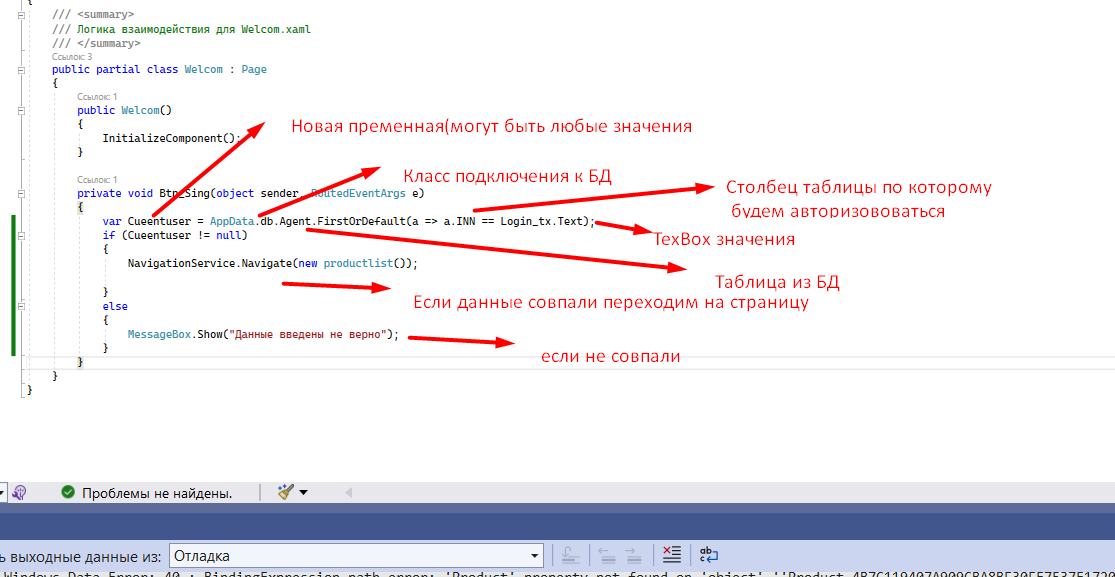Click 'productlist' class name in code
Viewport: 1115px width, 577px height.
pos(358,263)
